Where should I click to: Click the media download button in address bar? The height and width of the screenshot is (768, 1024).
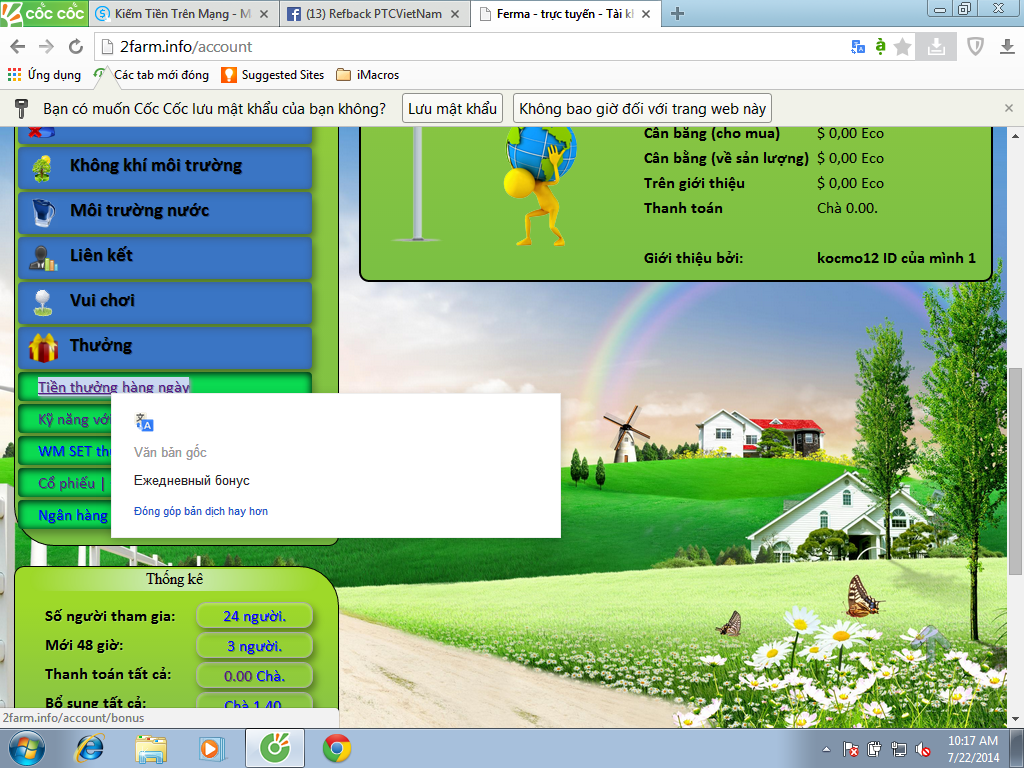[936, 46]
